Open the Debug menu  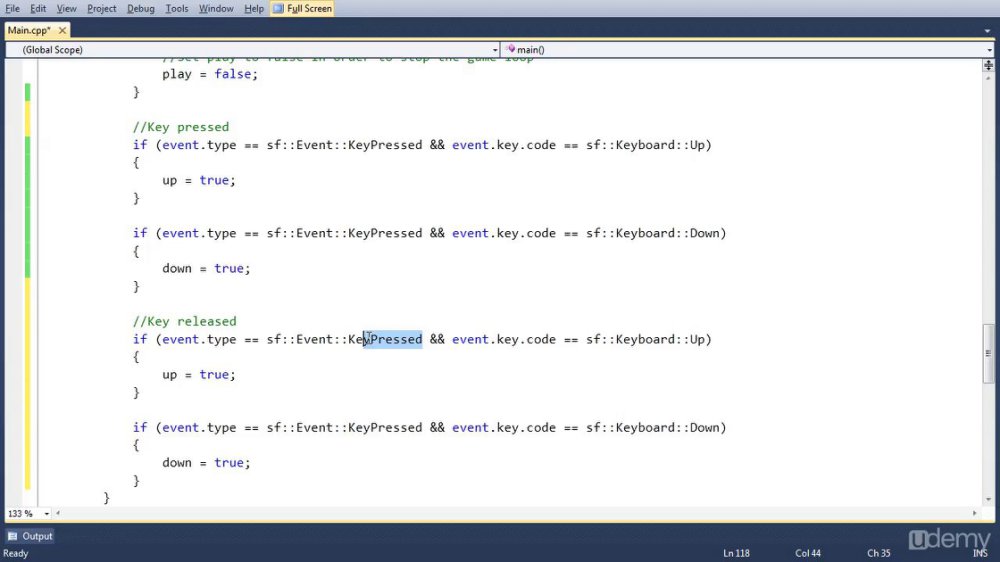tap(140, 8)
